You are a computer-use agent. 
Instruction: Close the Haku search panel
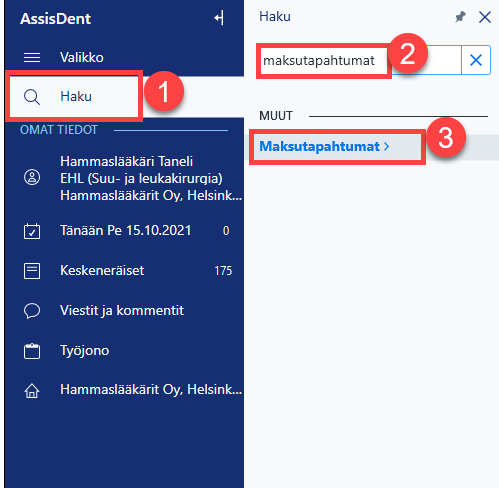coord(485,17)
